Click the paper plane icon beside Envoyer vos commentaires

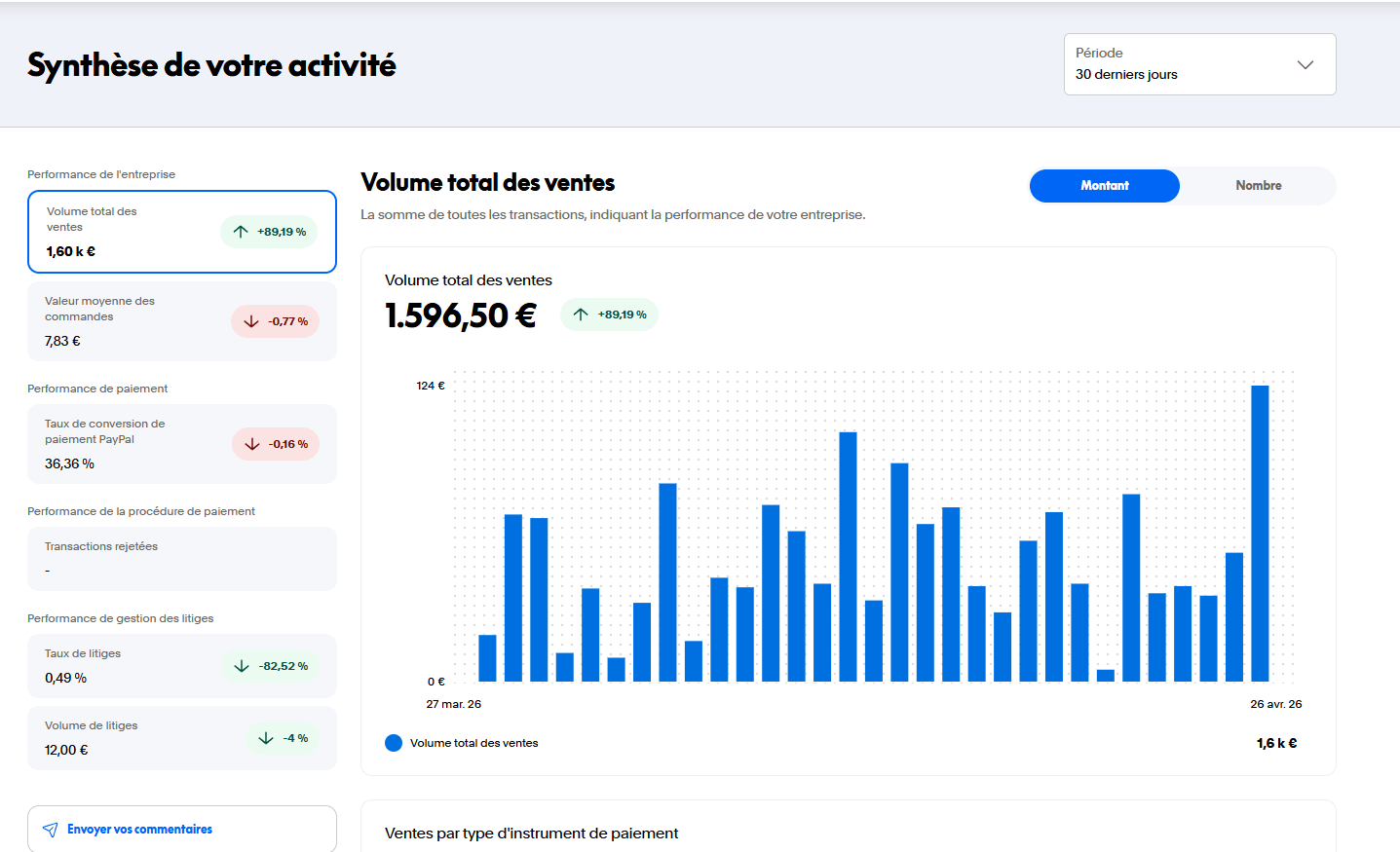pyautogui.click(x=50, y=830)
